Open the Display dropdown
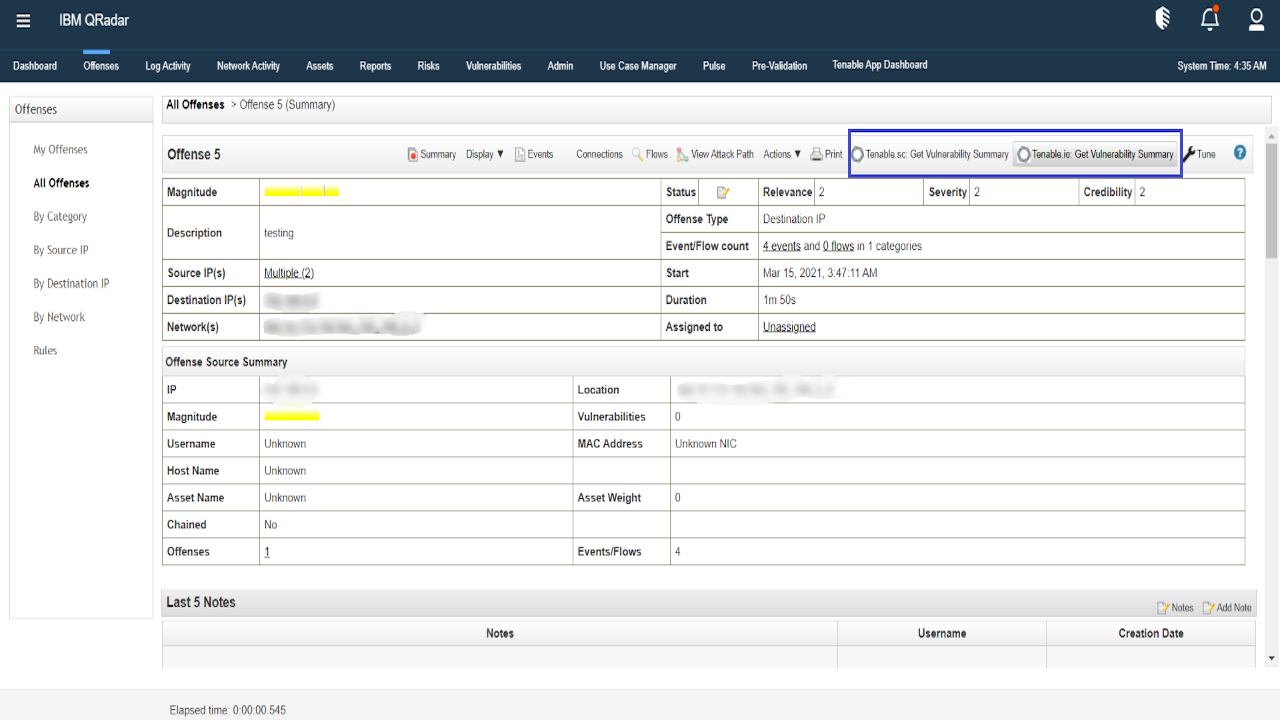The image size is (1280, 720). point(484,154)
